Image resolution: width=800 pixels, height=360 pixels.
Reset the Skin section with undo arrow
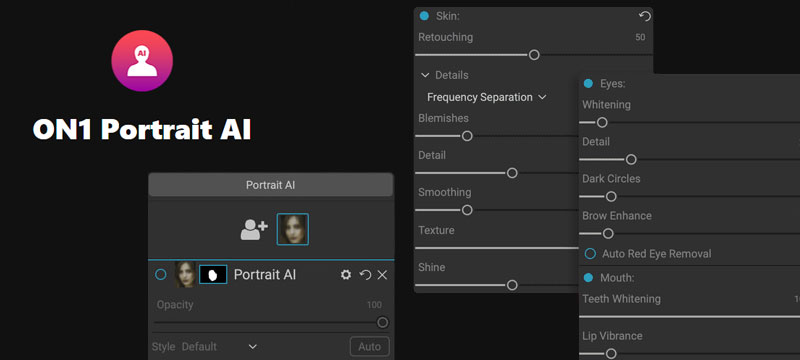(x=644, y=16)
